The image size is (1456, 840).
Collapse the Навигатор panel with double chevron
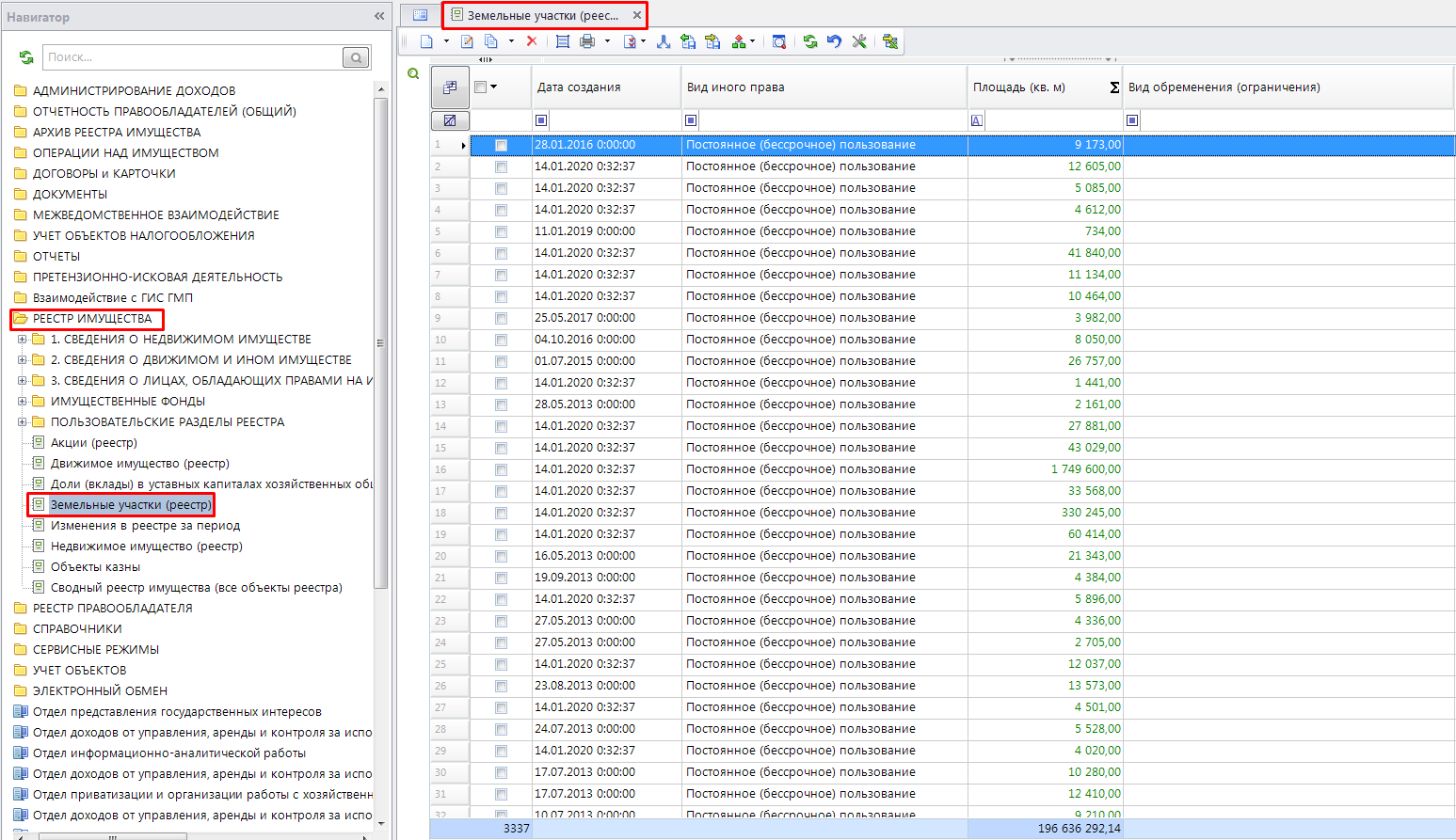(x=379, y=16)
